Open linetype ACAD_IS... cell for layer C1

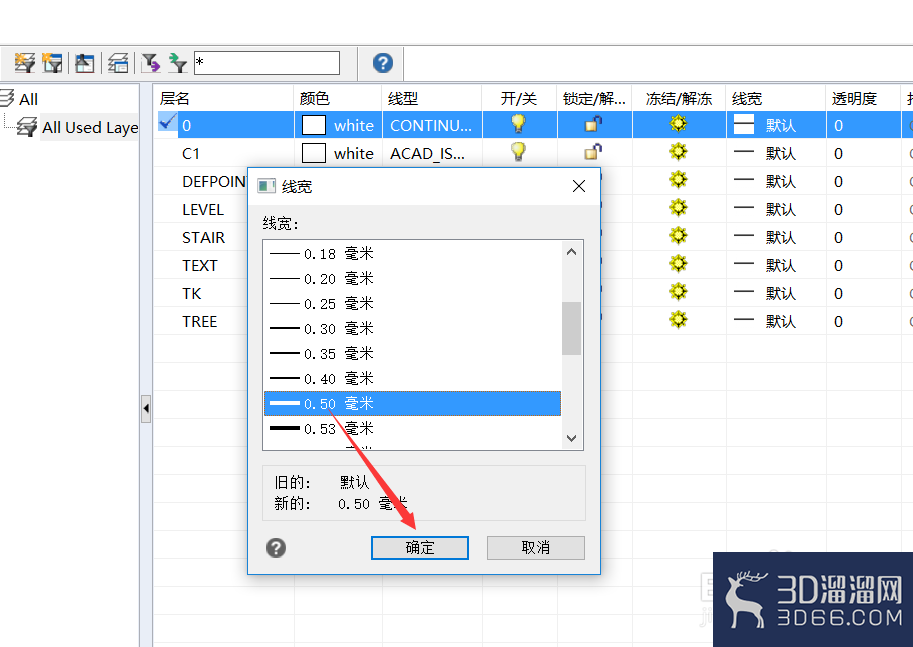point(431,153)
